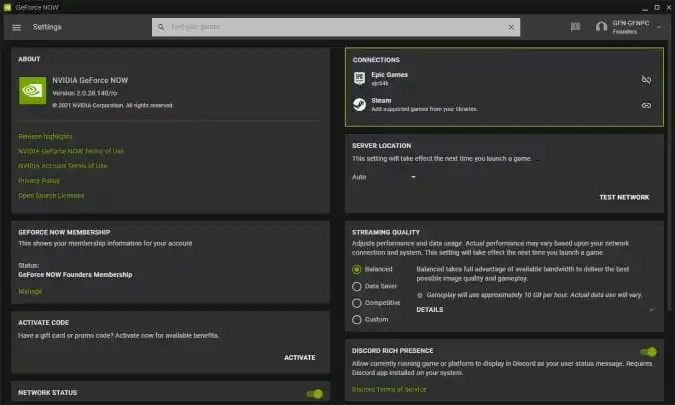Click the Version 2.0.28 text

(x=85, y=93)
